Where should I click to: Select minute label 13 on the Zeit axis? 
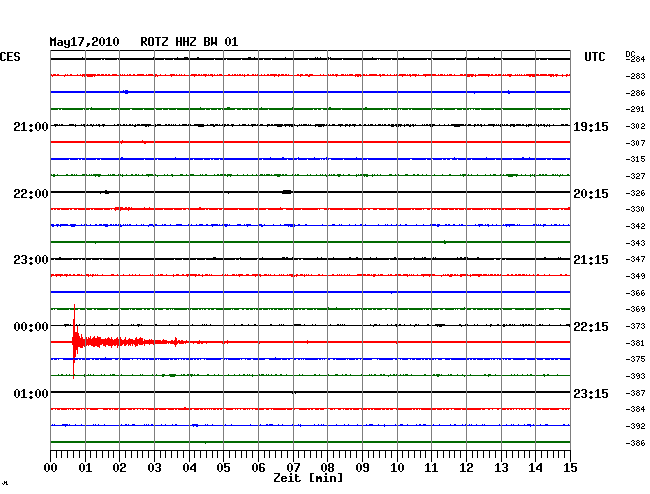(501, 468)
